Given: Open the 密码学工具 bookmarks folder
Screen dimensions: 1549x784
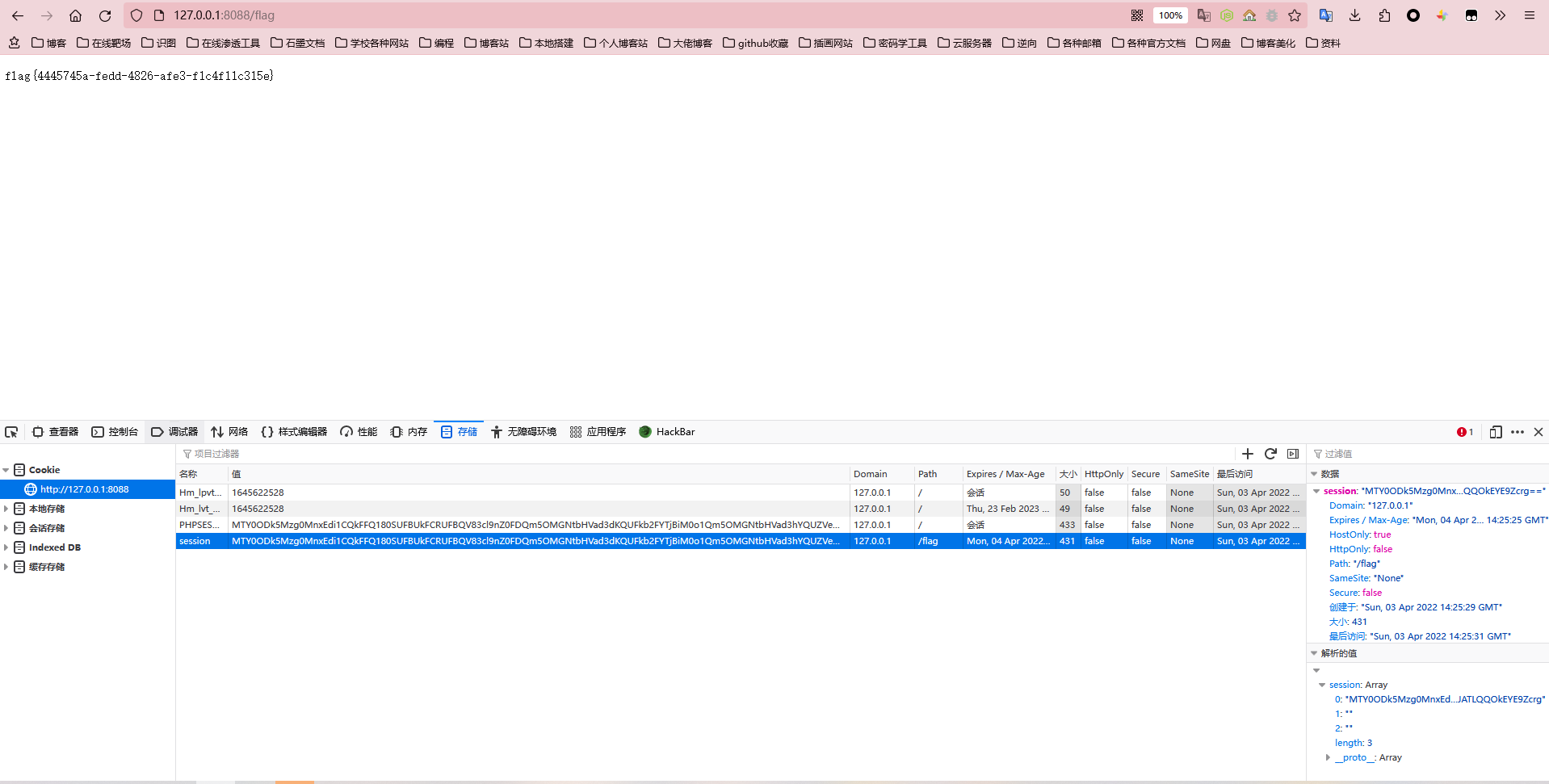Looking at the screenshot, I should (x=895, y=43).
